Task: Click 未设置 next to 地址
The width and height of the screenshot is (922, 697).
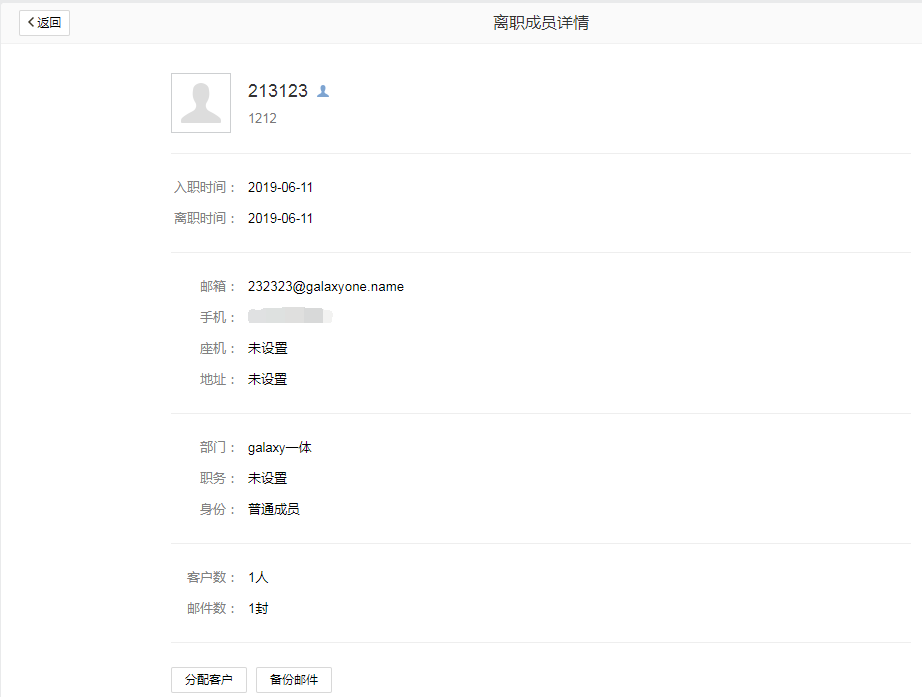Action: [x=266, y=379]
